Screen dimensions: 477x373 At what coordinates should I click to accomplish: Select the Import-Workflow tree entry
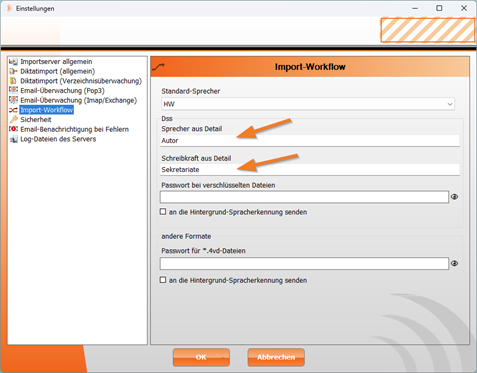[x=46, y=110]
